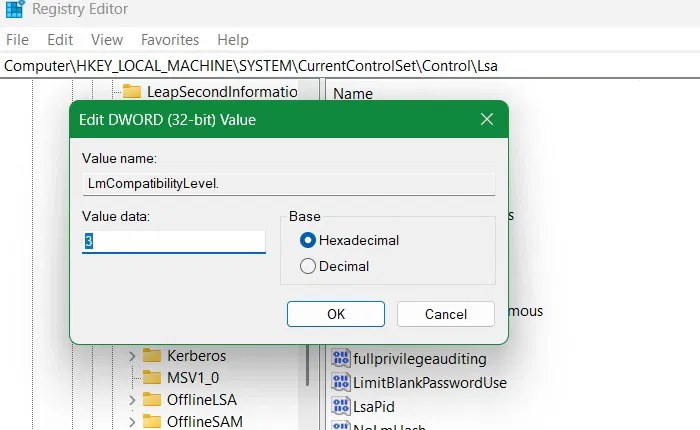
Task: Open the View menu
Action: click(107, 40)
